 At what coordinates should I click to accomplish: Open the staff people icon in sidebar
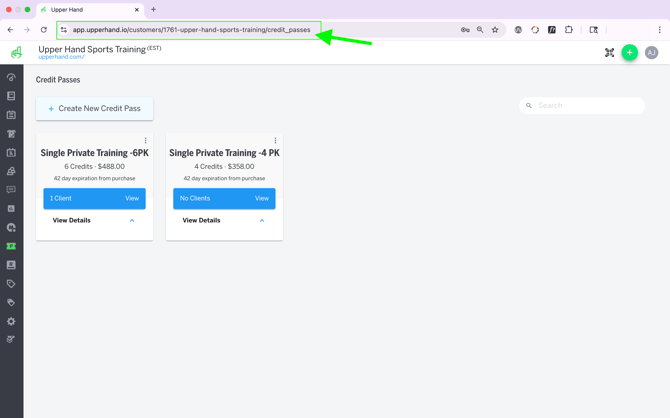point(11,171)
